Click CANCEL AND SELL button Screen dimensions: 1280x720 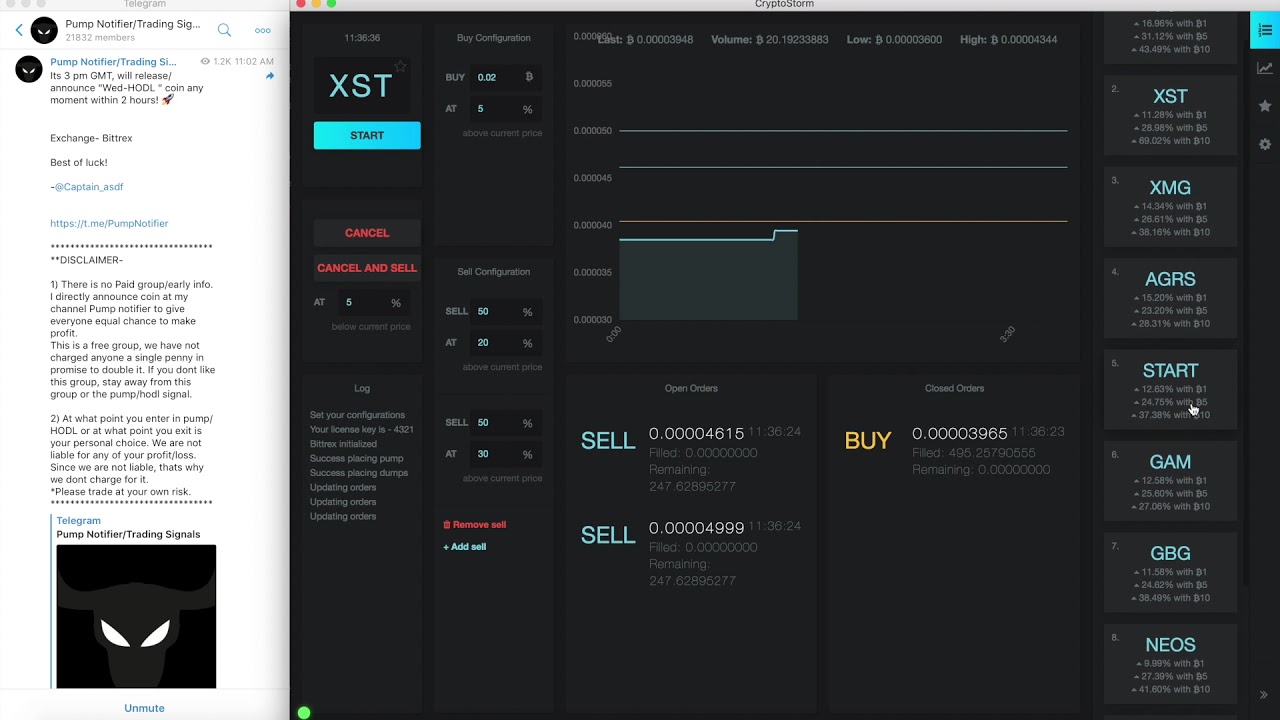click(367, 268)
